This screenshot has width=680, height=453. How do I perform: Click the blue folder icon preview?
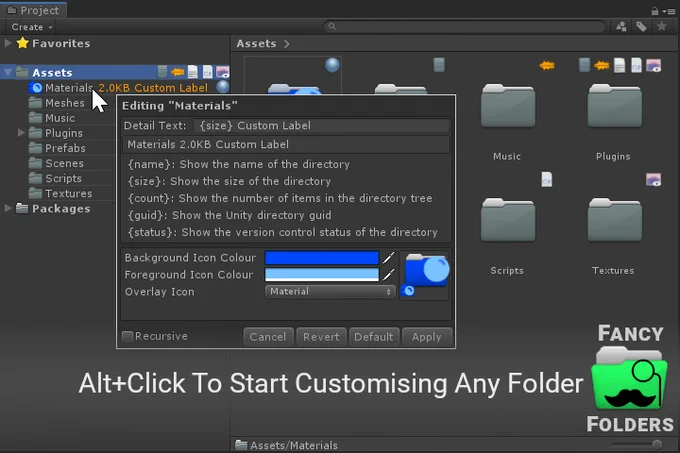coord(427,270)
